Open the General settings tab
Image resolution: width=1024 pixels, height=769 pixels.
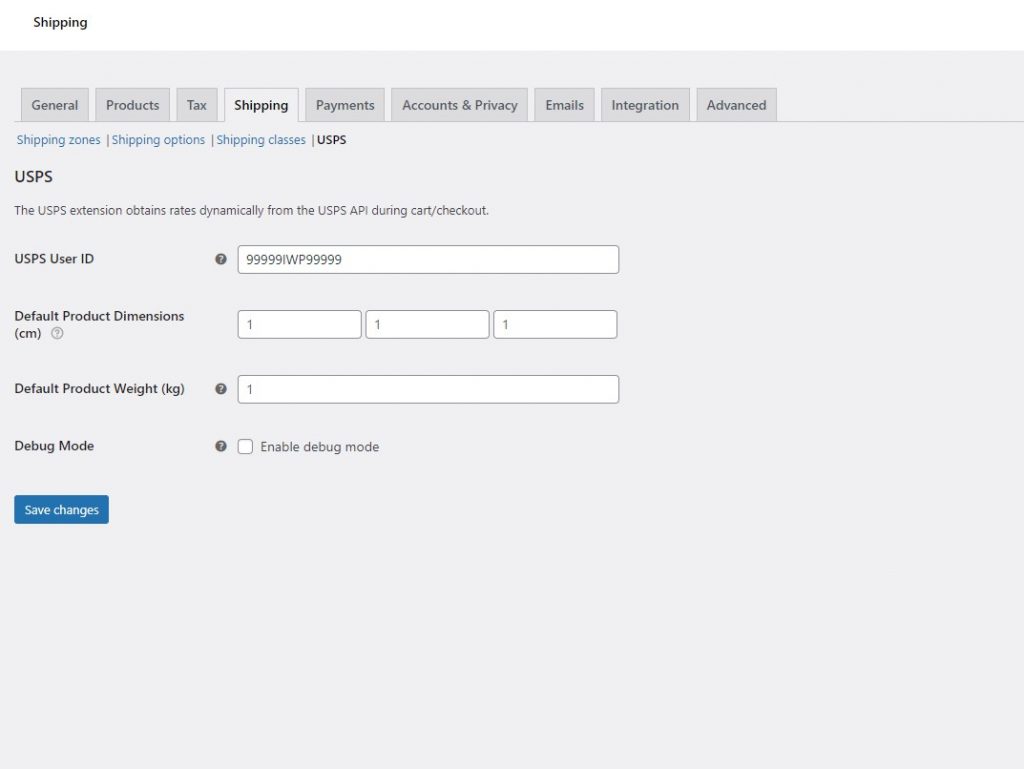[x=55, y=105]
